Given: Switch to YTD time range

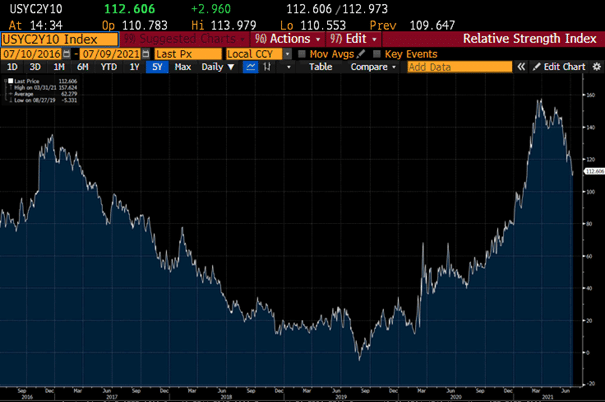Looking at the screenshot, I should click(x=107, y=67).
